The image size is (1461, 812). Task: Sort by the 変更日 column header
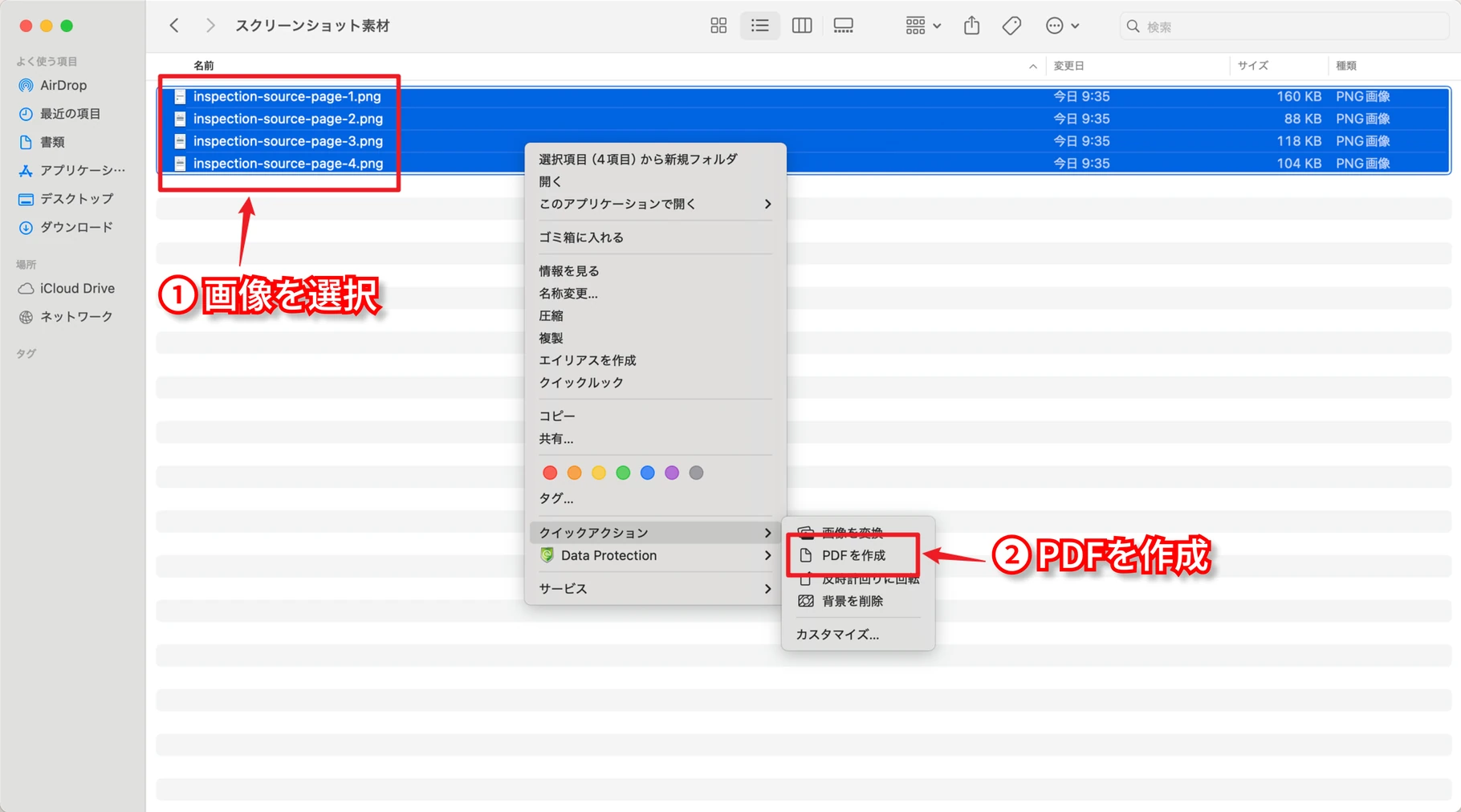pyautogui.click(x=1068, y=66)
